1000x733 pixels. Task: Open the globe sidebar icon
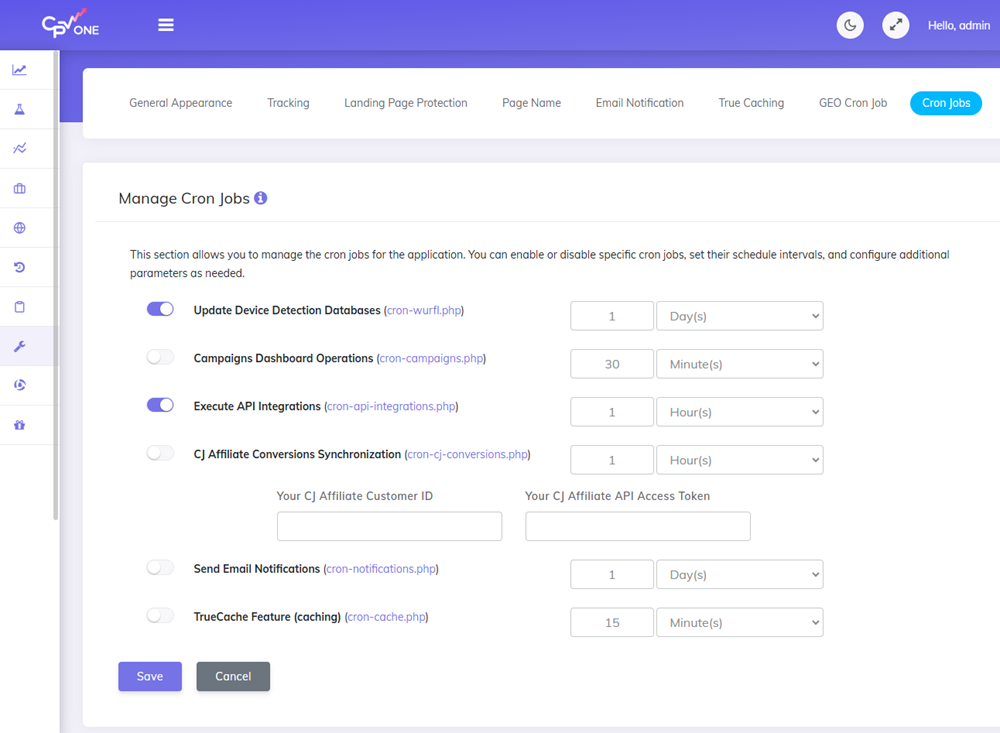point(20,228)
